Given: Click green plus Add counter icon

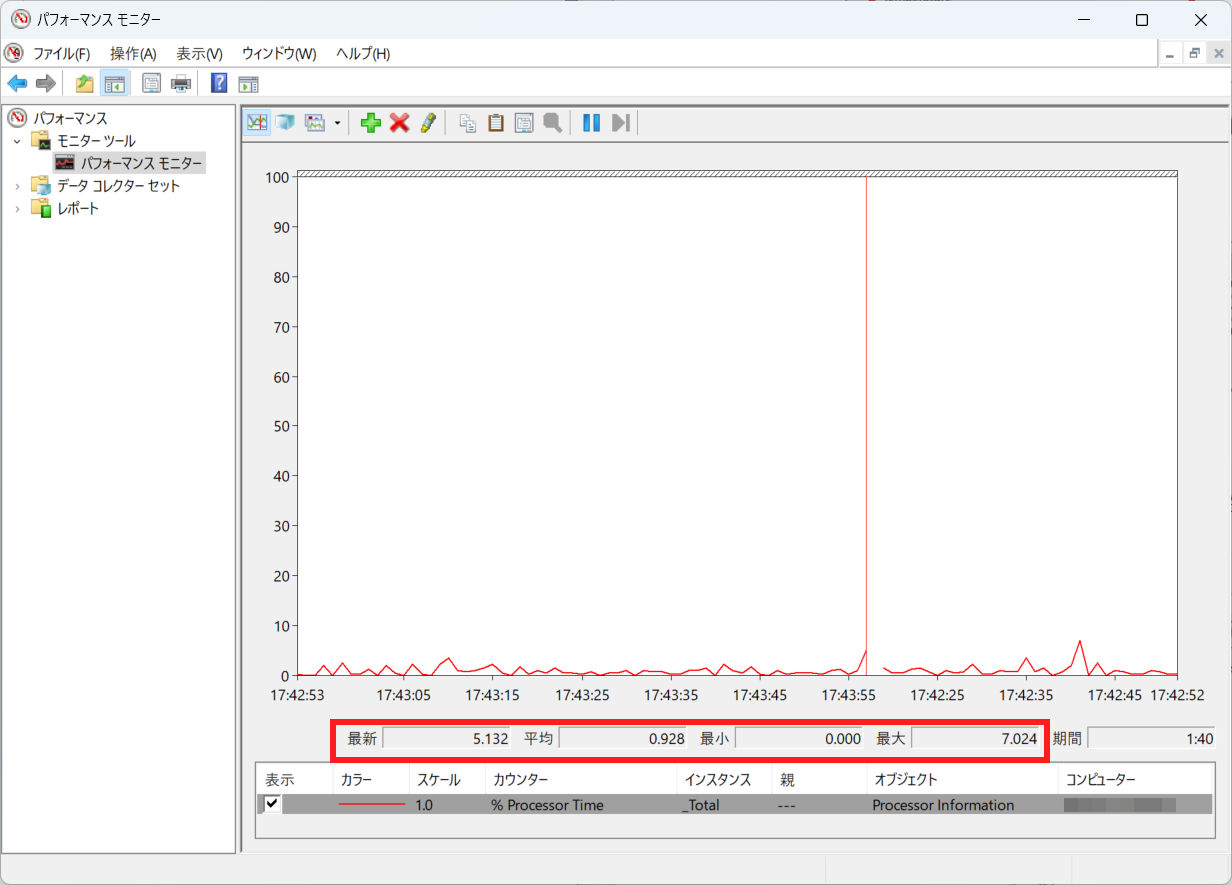Looking at the screenshot, I should pyautogui.click(x=371, y=122).
